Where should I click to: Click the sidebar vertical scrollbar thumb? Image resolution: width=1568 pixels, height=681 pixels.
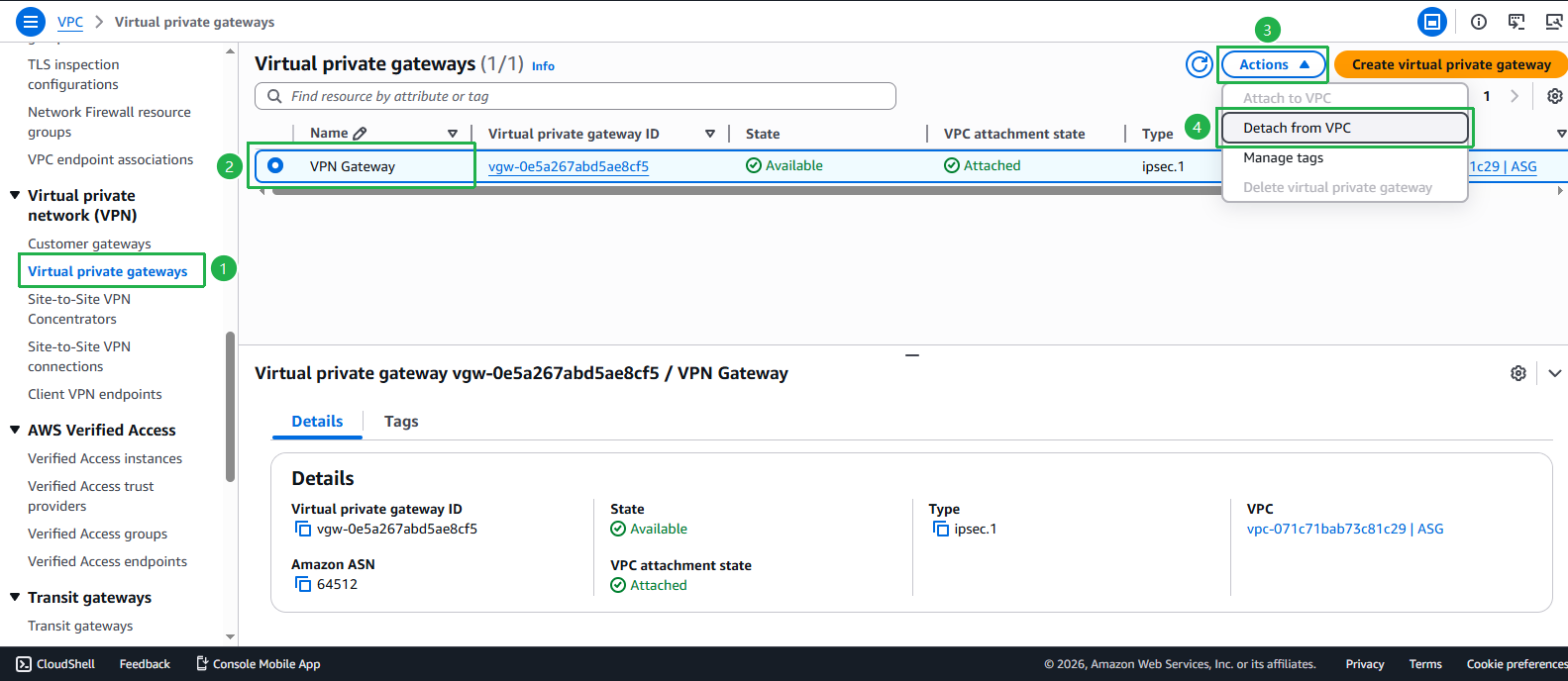[x=230, y=407]
